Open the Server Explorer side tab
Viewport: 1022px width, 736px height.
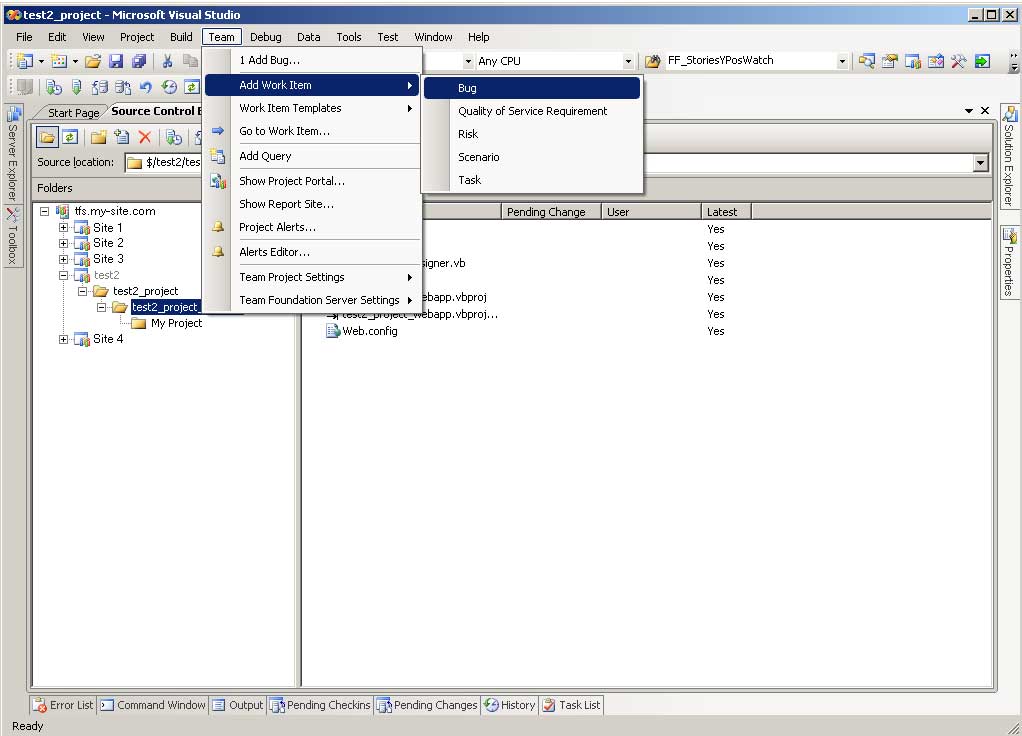pyautogui.click(x=13, y=154)
